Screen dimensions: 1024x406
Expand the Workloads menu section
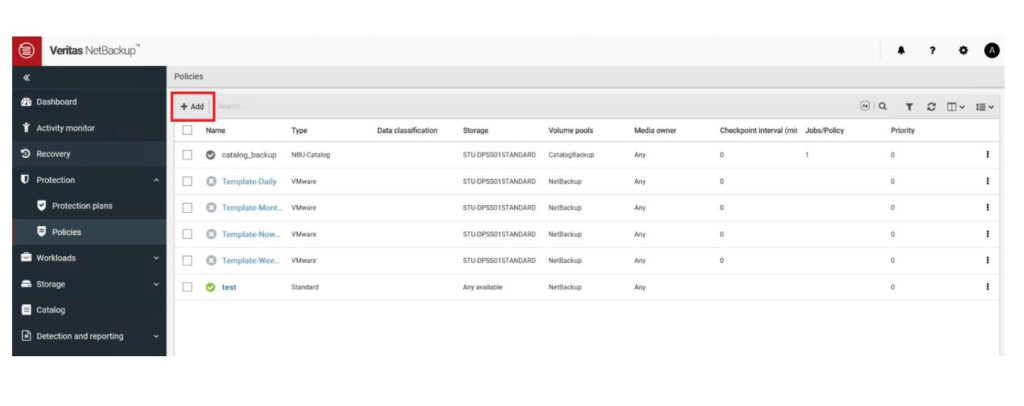[155, 258]
